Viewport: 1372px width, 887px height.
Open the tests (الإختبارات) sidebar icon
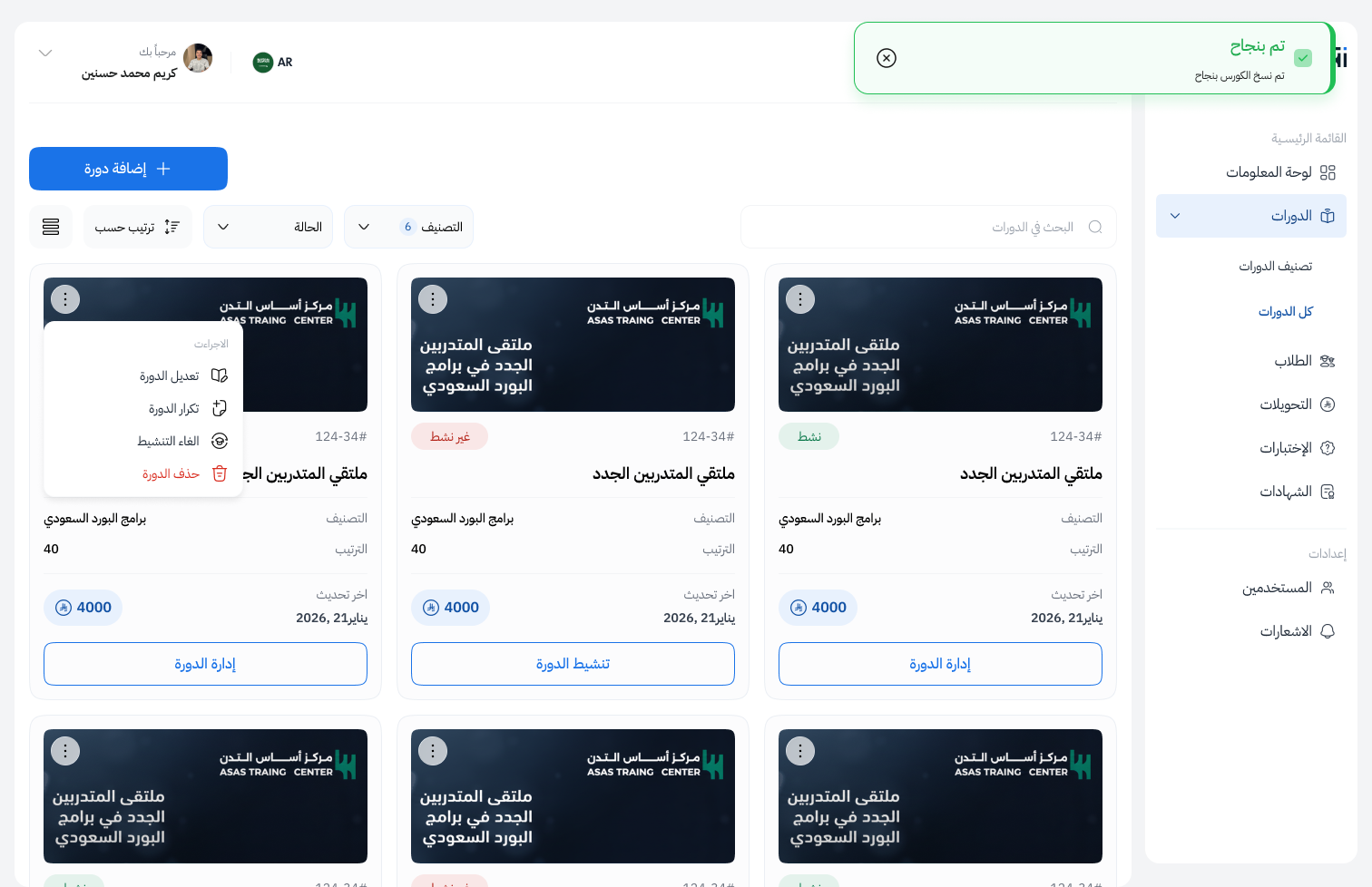point(1328,448)
